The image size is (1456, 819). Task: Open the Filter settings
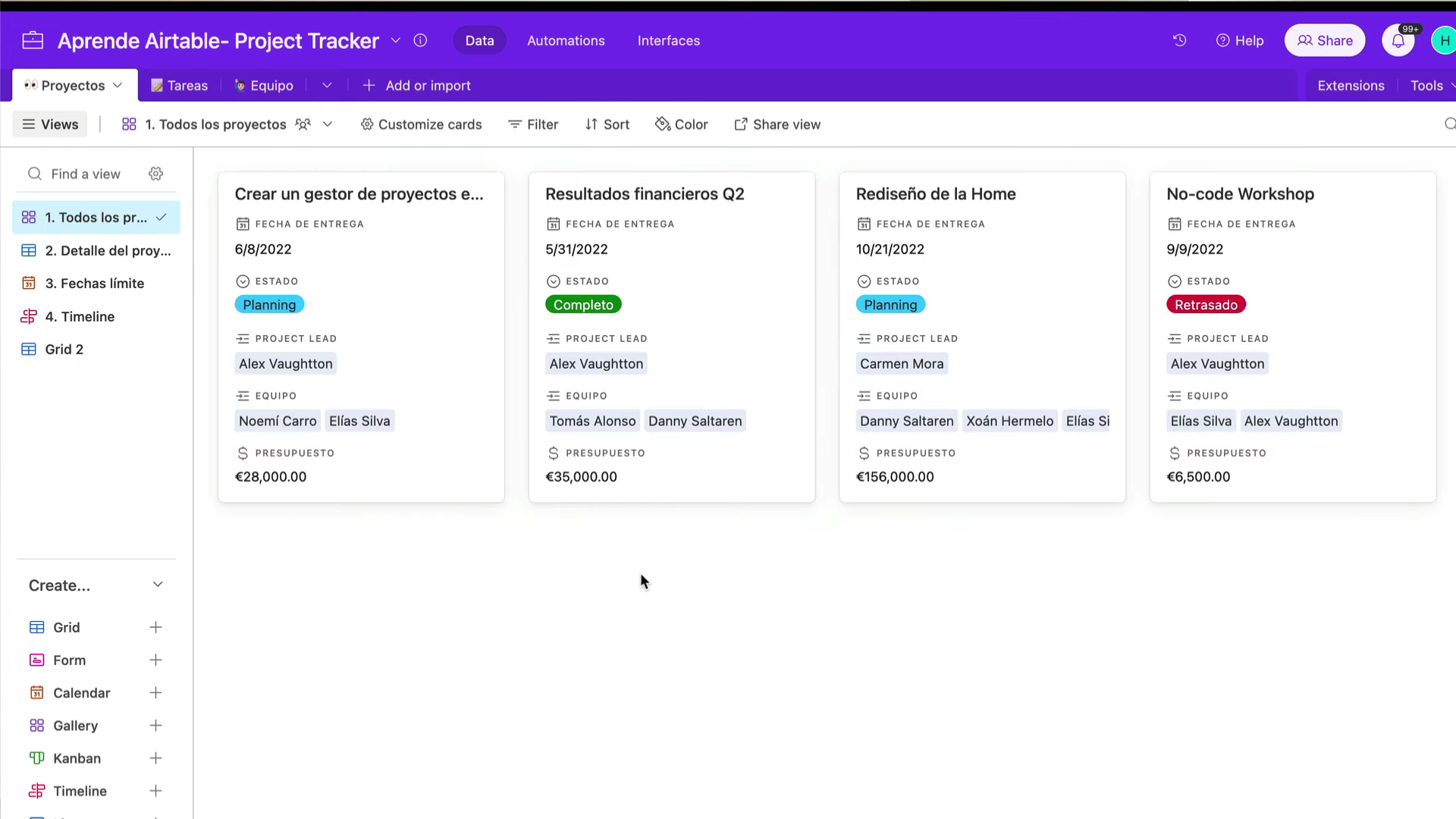pos(533,124)
